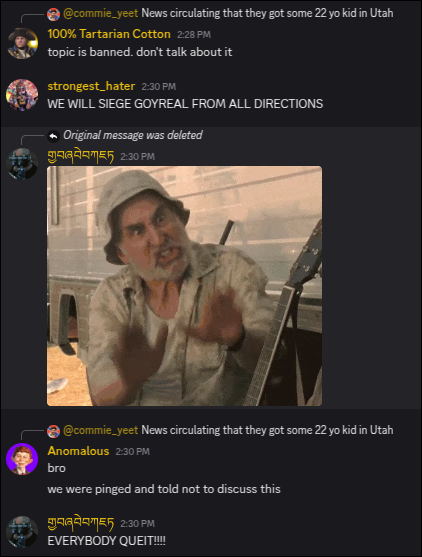Click the small commie_yeet avatar in the top reply
The height and width of the screenshot is (557, 422).
point(53,14)
